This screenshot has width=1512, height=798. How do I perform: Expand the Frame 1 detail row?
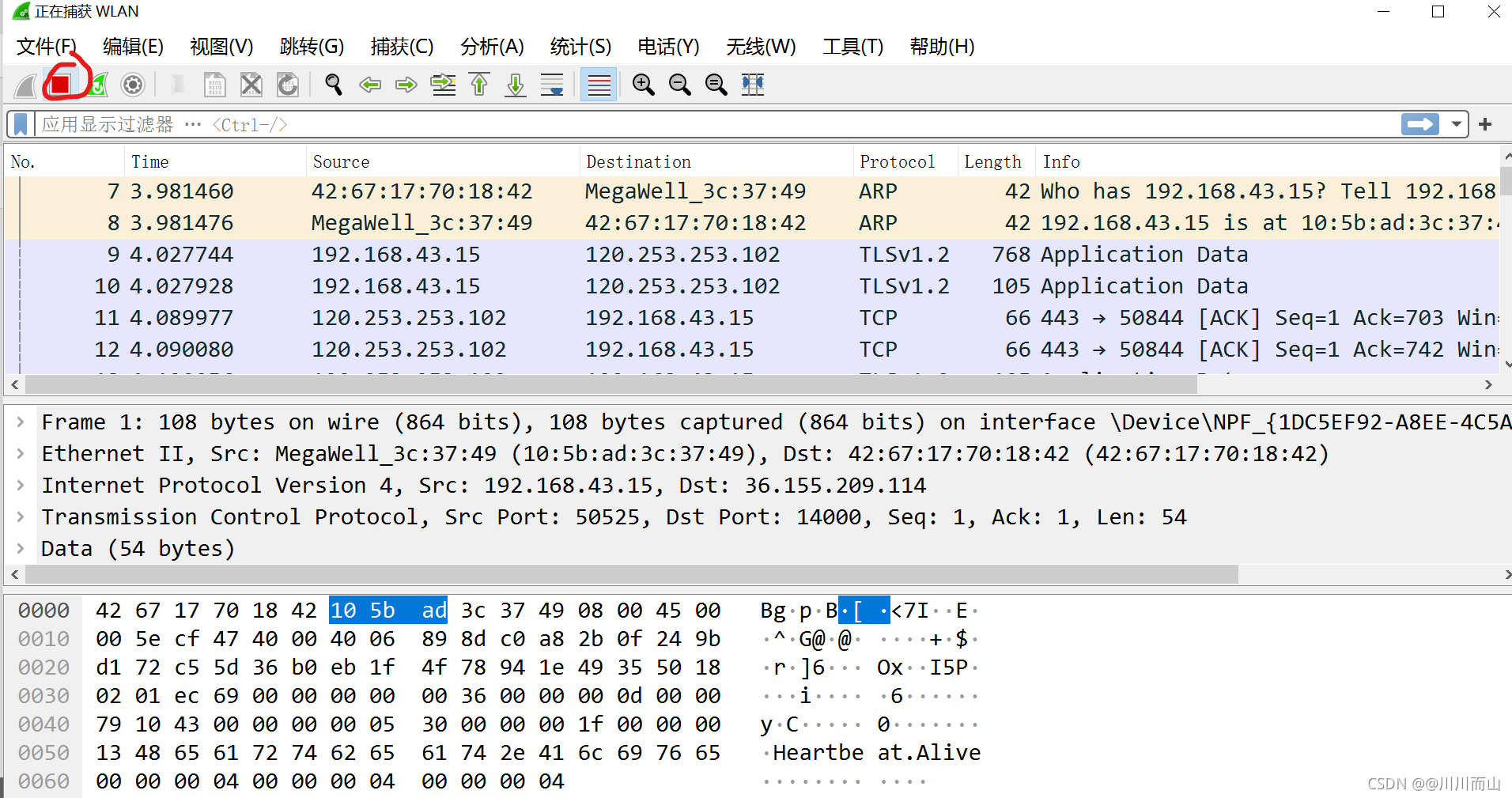(21, 422)
